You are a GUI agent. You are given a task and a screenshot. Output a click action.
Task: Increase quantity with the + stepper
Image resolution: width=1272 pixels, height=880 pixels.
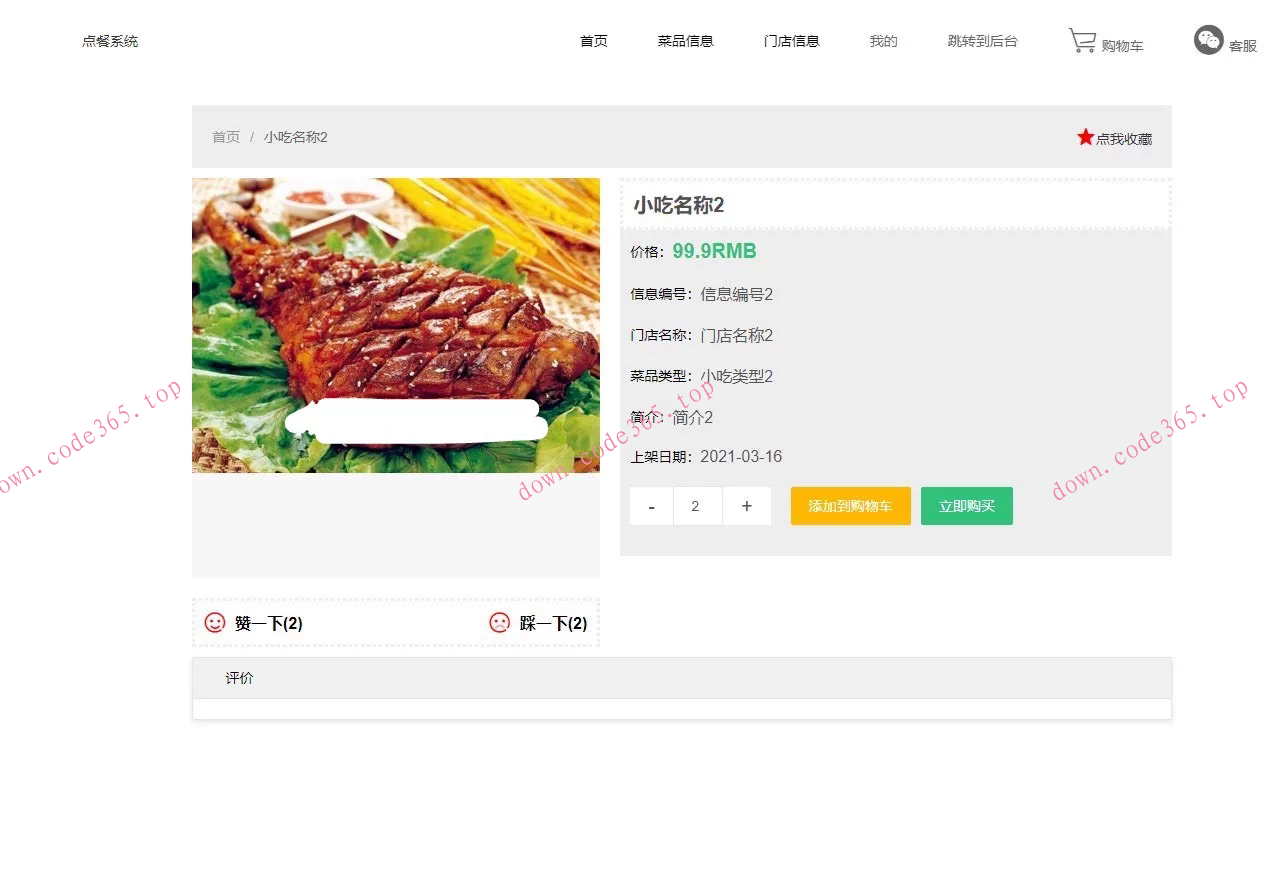747,506
